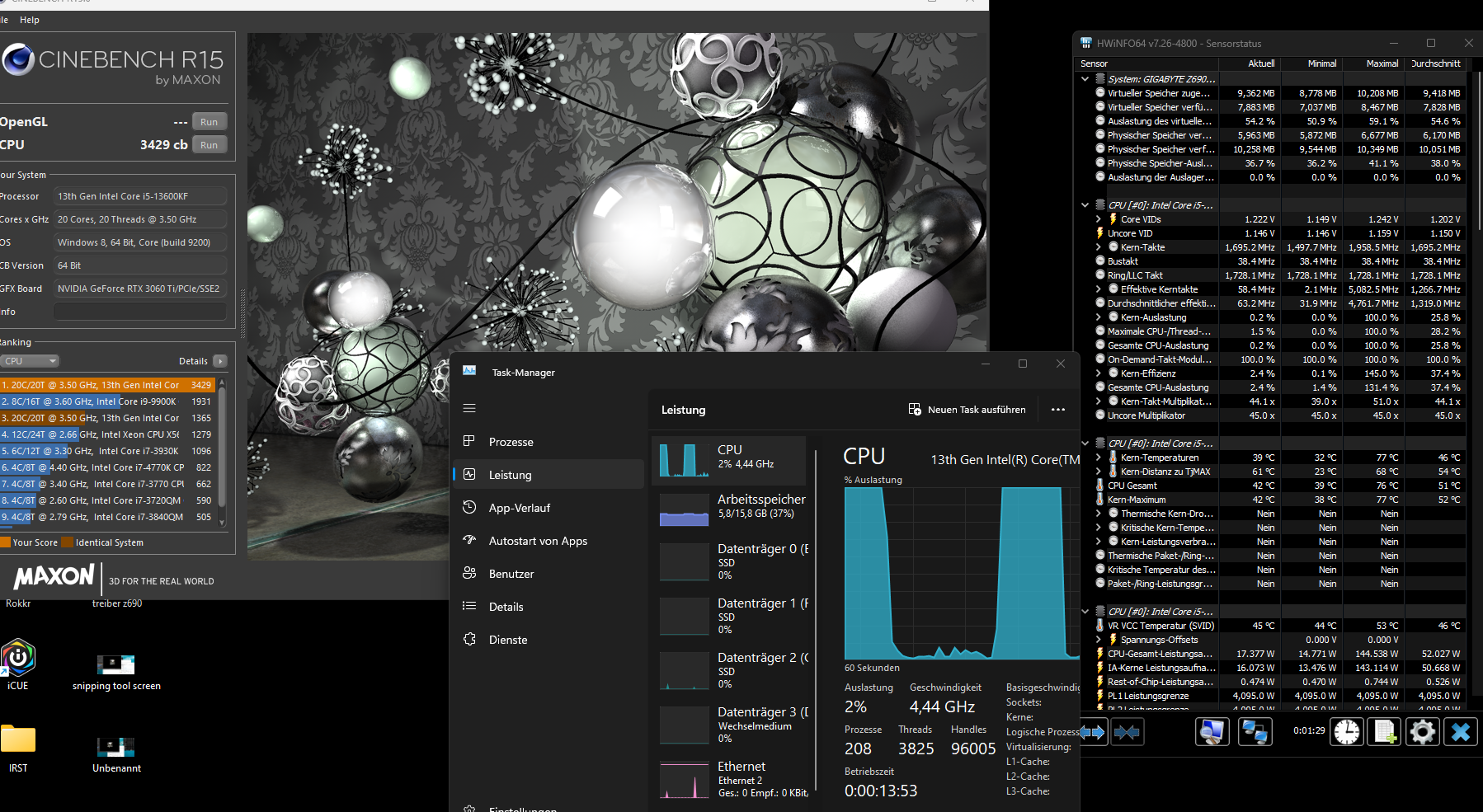Open the Task-Manager hamburger navigation menu
Image resolution: width=1483 pixels, height=812 pixels.
tap(469, 408)
